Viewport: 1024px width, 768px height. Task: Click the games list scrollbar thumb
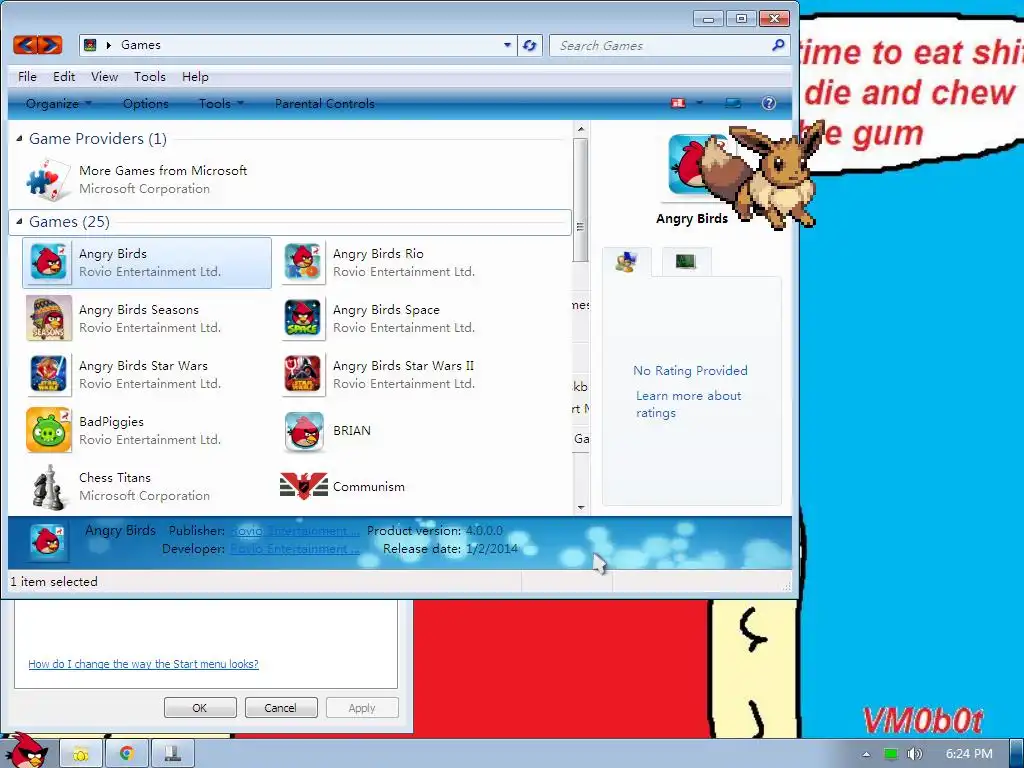(580, 200)
